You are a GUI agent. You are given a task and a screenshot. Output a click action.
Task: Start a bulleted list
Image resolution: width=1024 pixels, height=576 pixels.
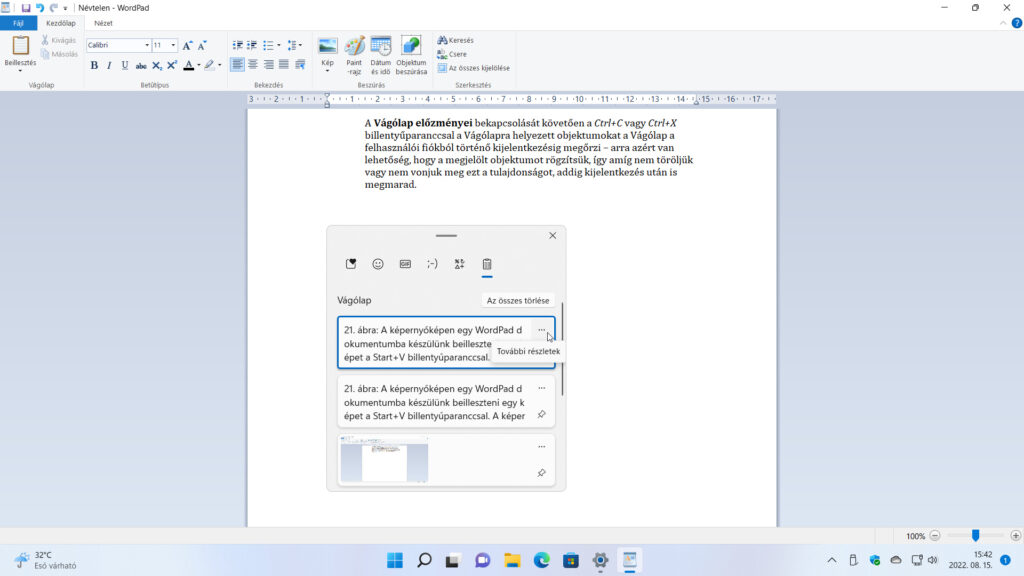coord(268,45)
